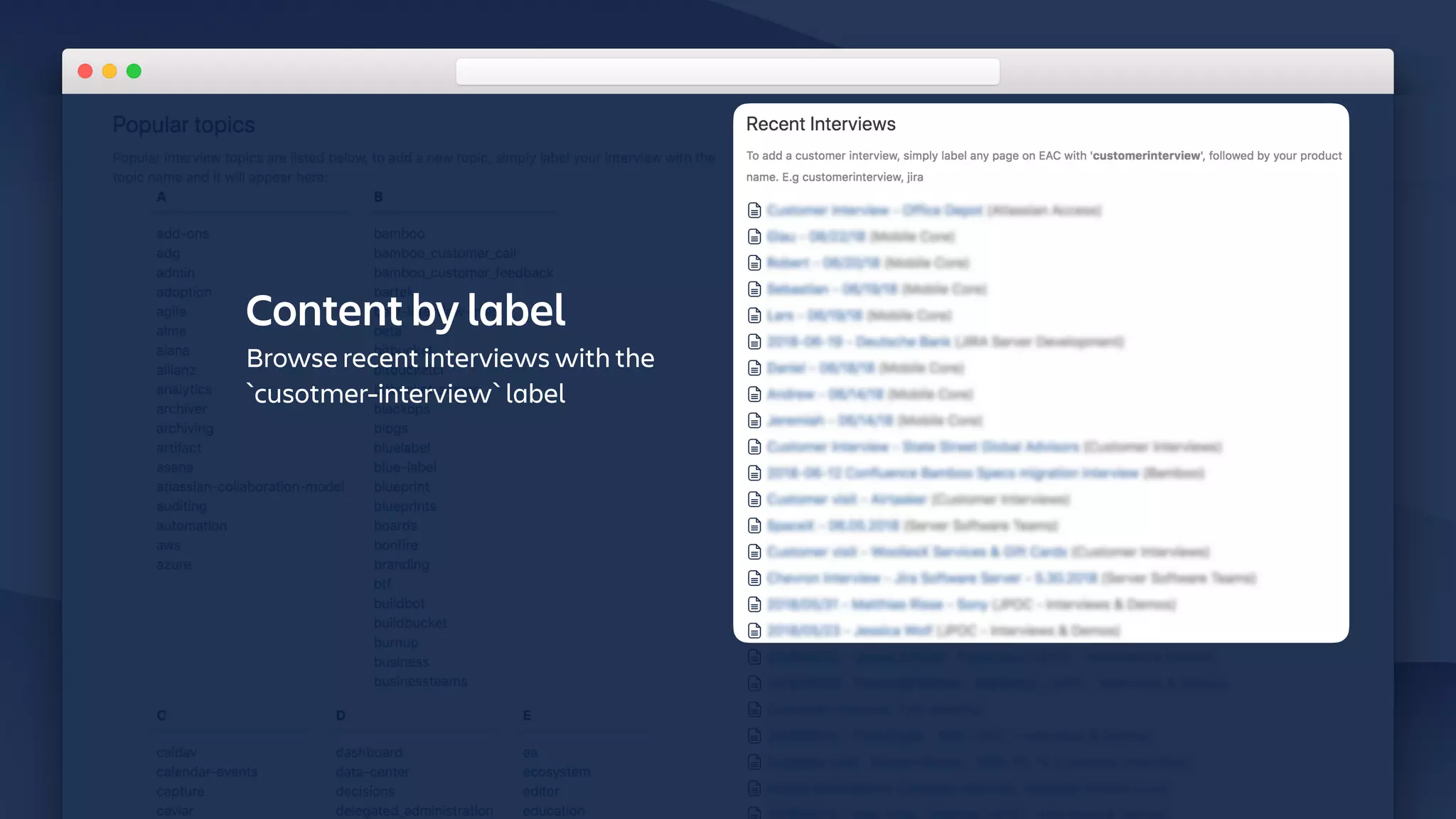Open the delegated_administration topic
Image resolution: width=1456 pixels, height=819 pixels.
414,811
